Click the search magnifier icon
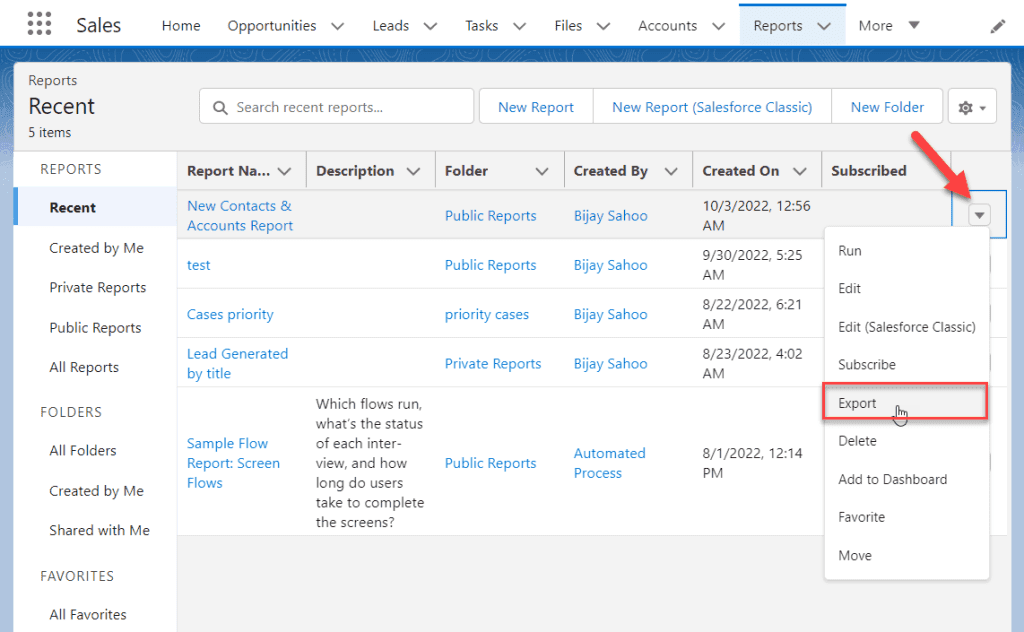This screenshot has width=1024, height=632. [220, 108]
